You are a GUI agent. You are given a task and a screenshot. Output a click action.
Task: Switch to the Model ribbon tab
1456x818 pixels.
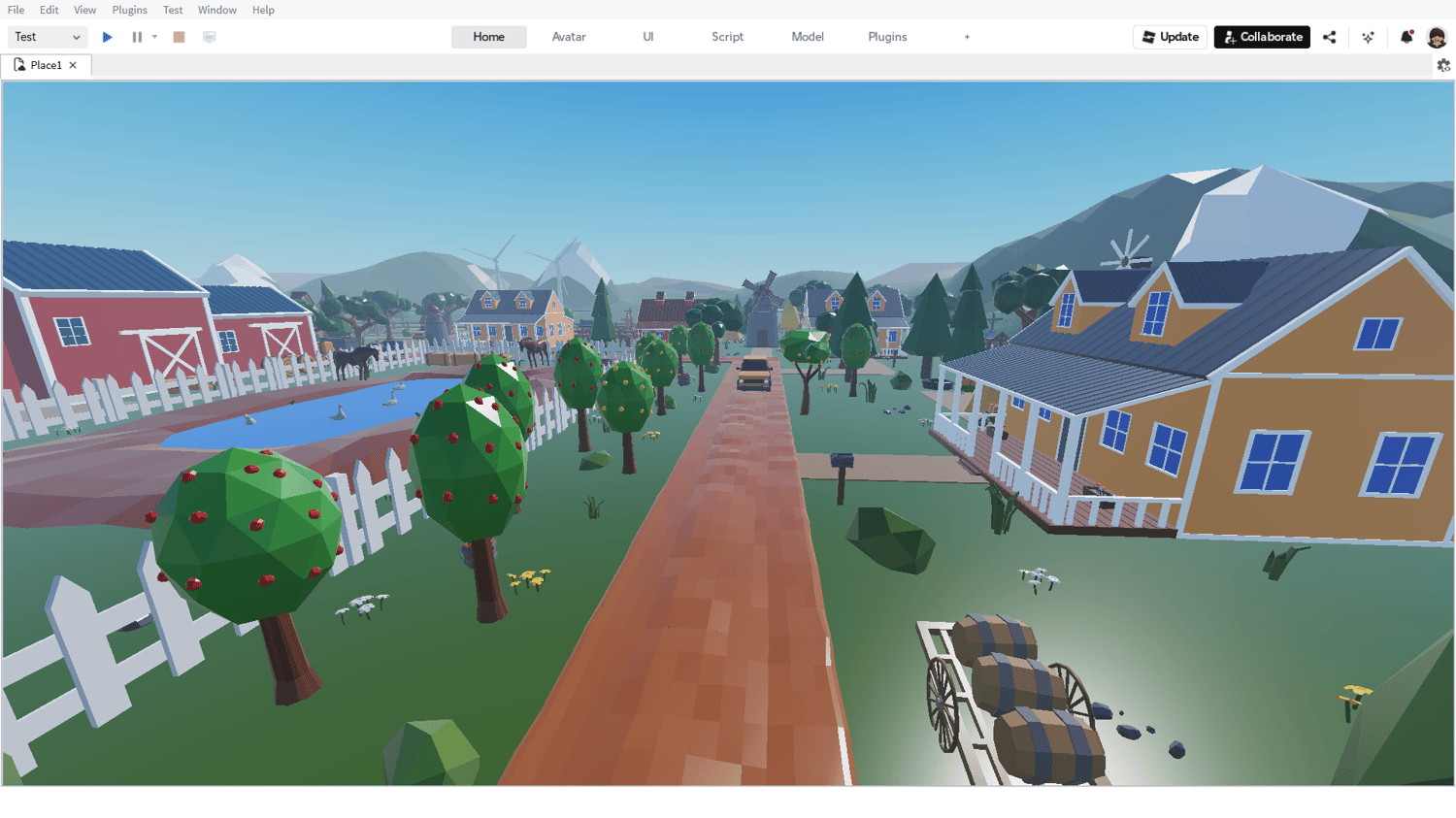point(808,37)
